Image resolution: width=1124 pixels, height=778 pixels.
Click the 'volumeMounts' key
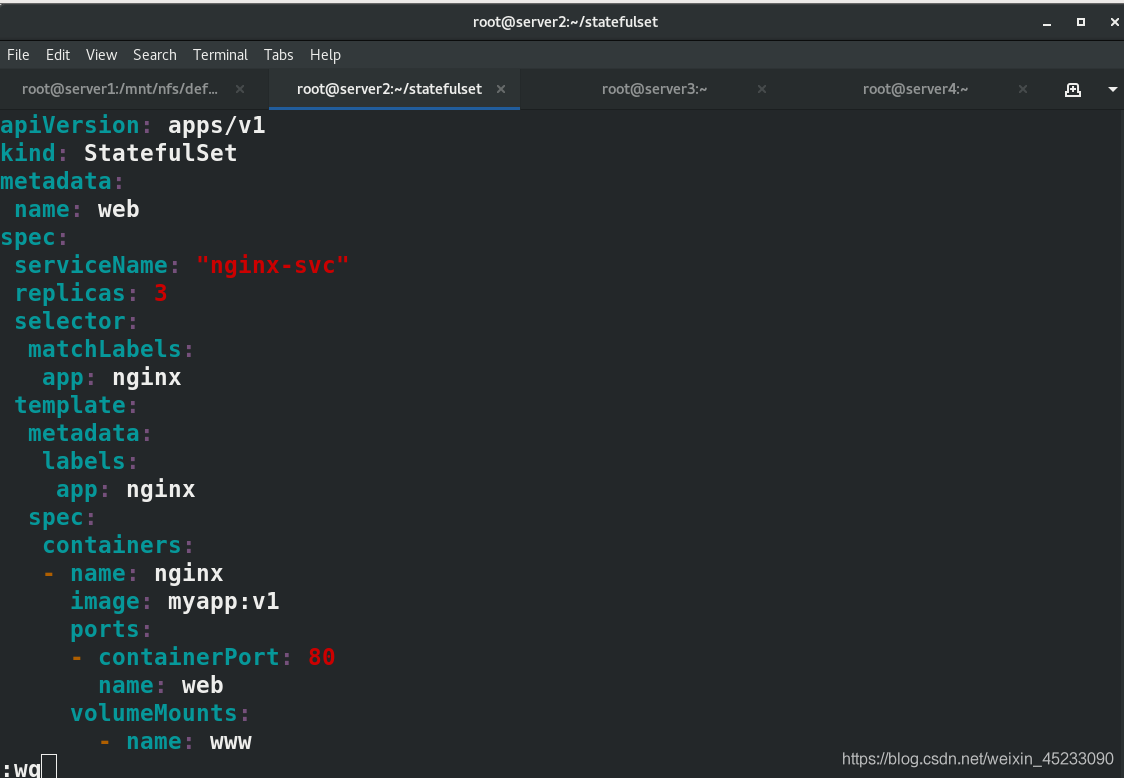[x=153, y=713]
